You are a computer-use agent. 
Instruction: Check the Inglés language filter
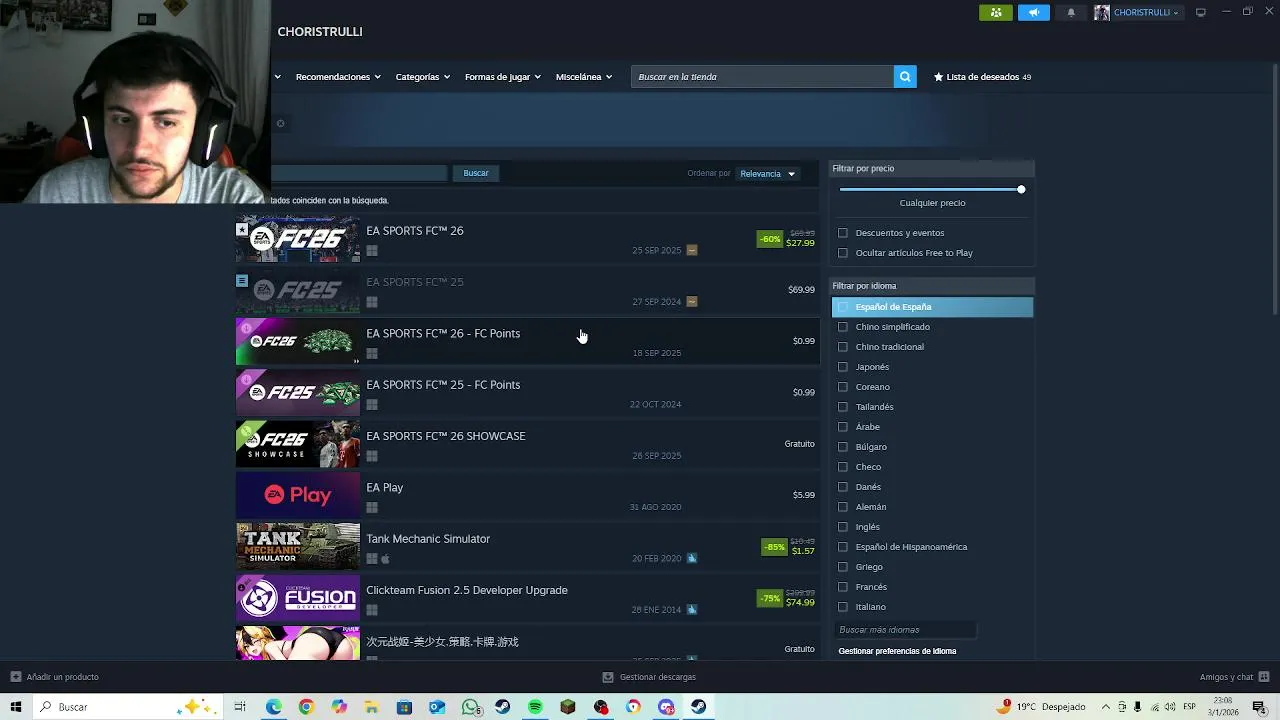point(842,527)
